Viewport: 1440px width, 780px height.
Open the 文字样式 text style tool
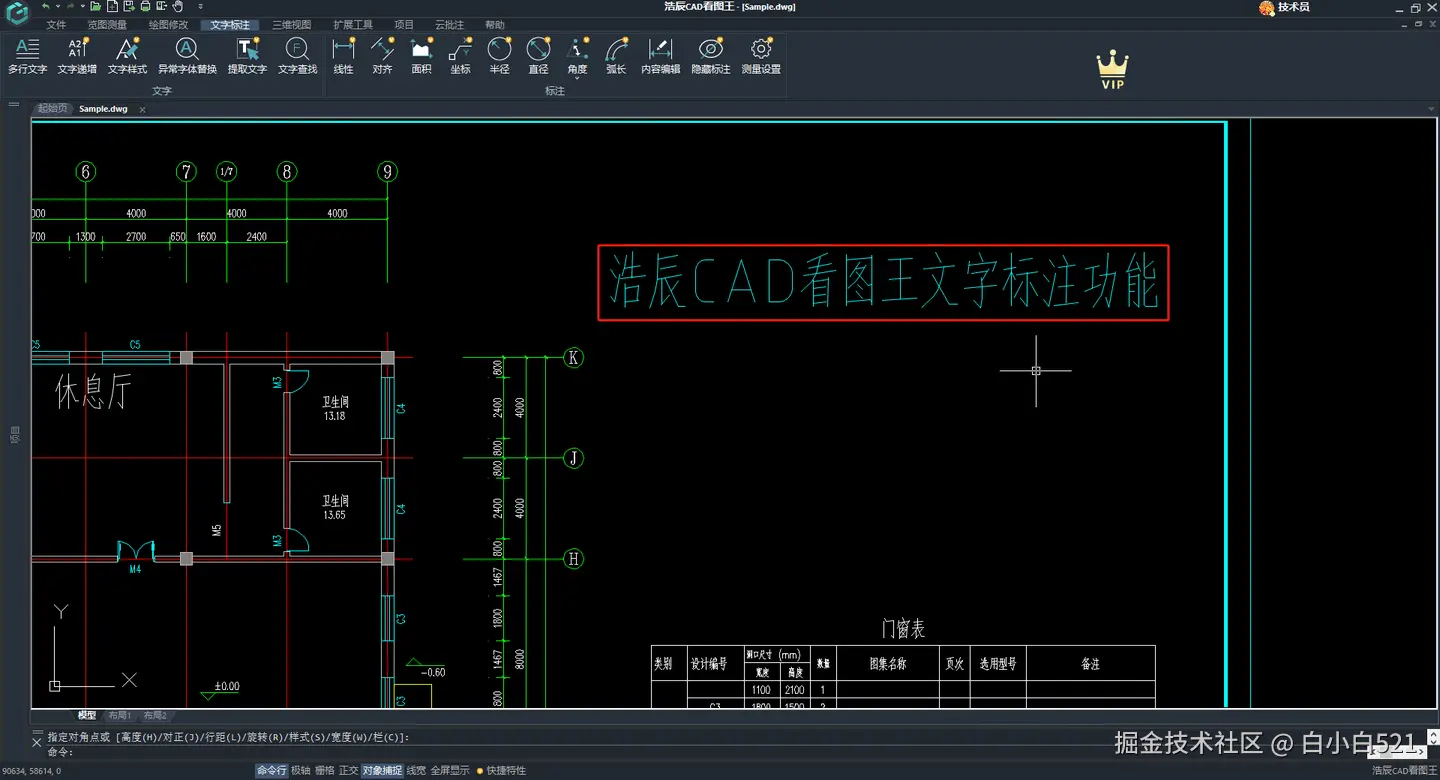[127, 56]
